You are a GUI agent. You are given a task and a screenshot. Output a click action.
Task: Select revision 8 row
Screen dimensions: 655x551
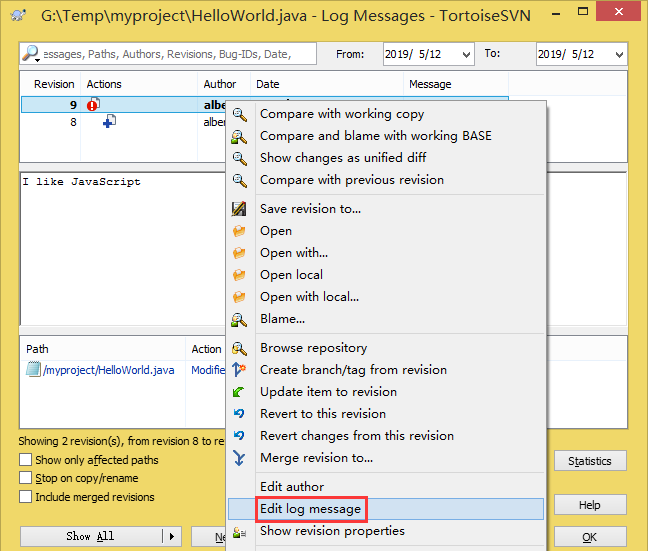coord(122,122)
